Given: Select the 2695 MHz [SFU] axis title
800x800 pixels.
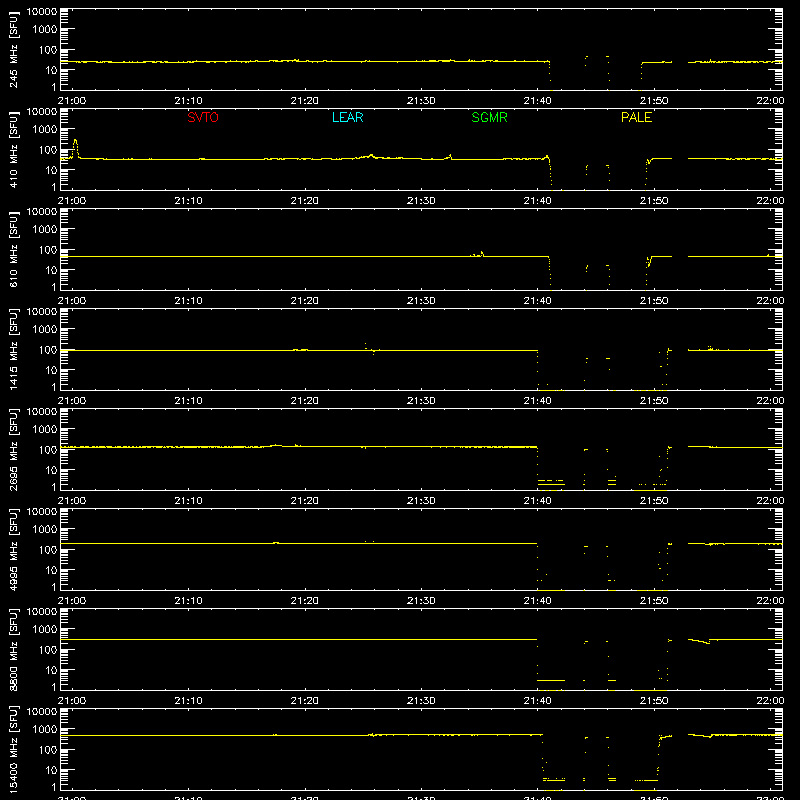Looking at the screenshot, I should (14, 449).
